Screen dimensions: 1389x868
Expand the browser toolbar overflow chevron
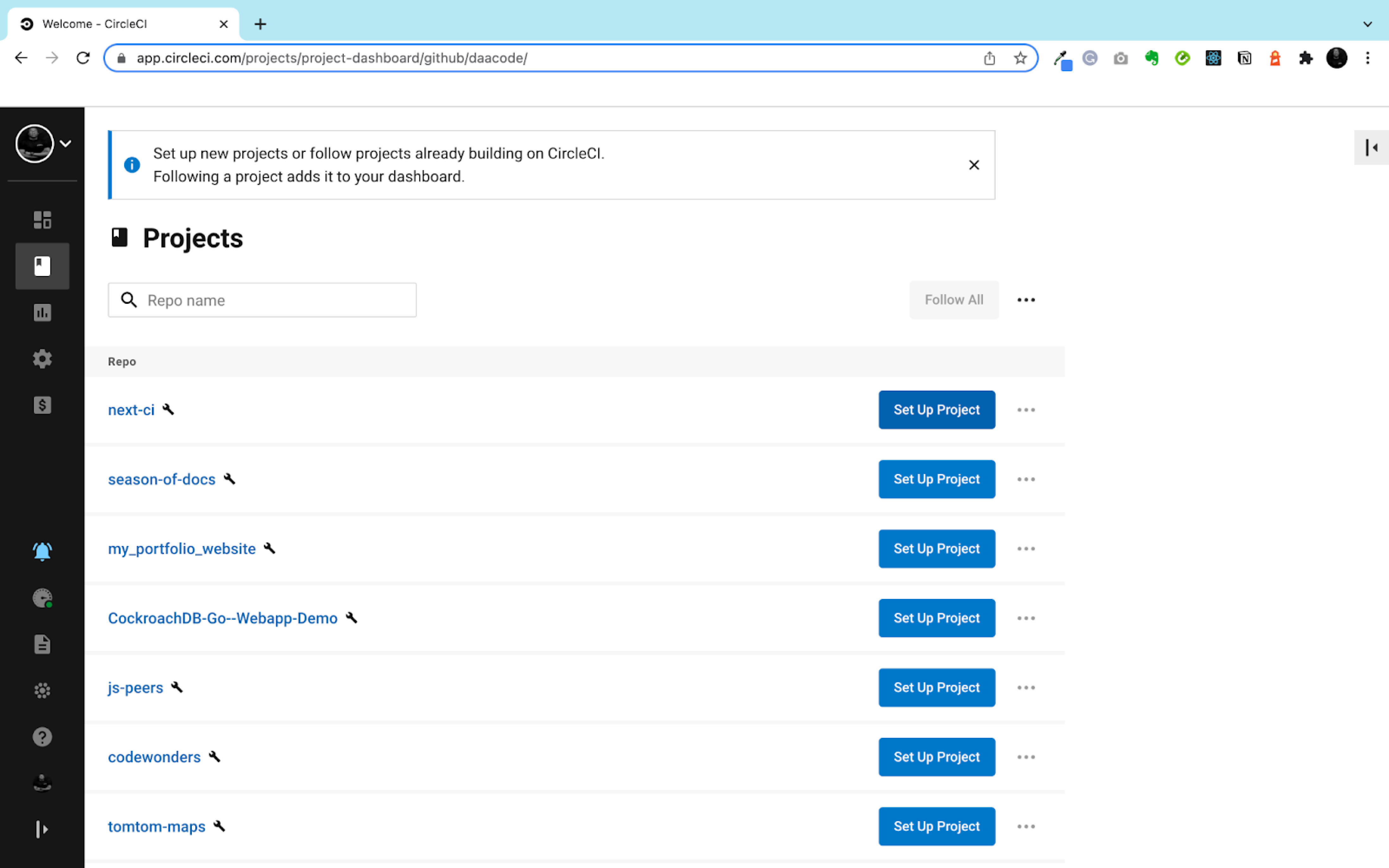coord(1368,23)
